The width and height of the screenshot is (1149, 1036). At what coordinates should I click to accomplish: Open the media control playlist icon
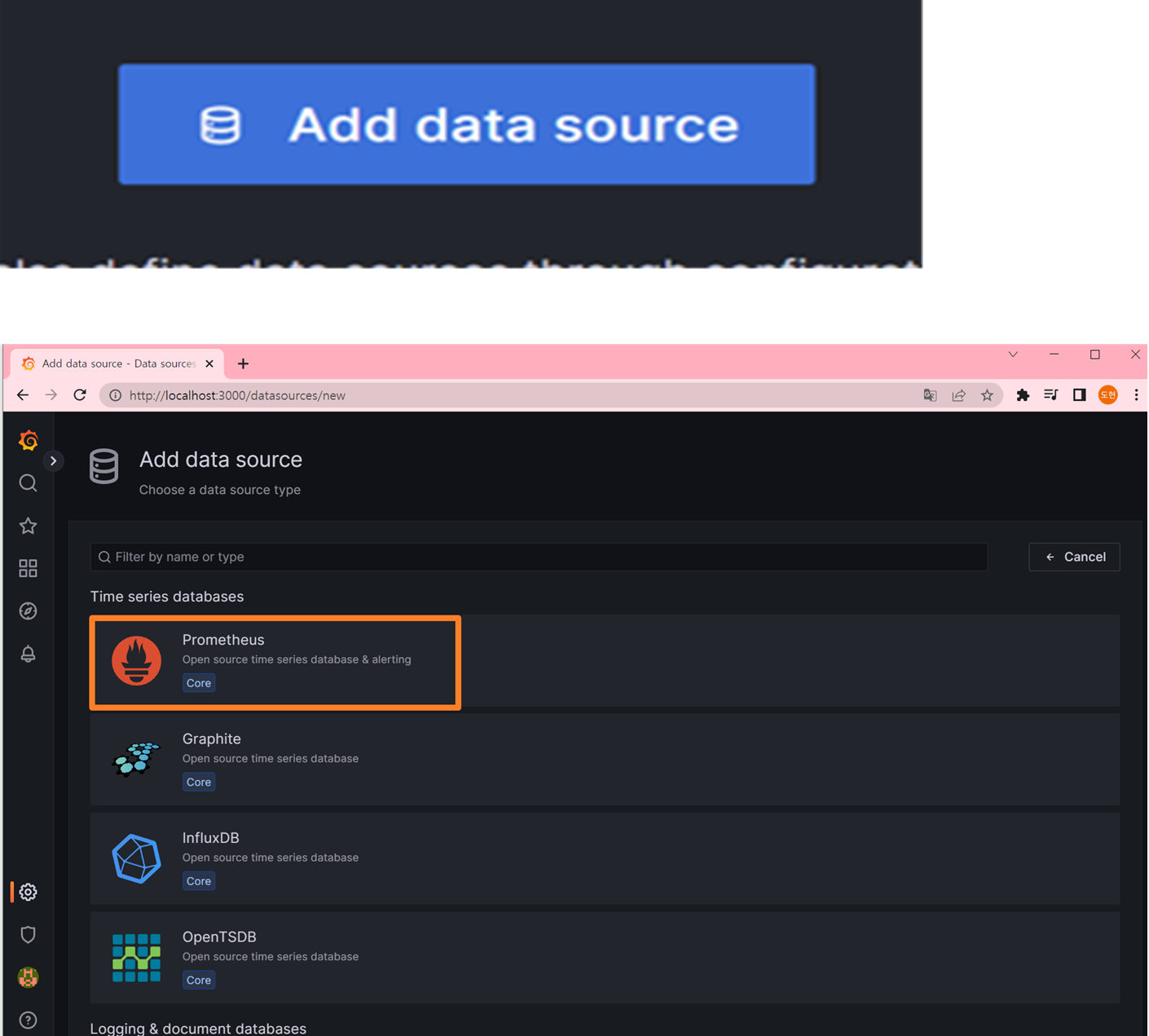[1051, 395]
